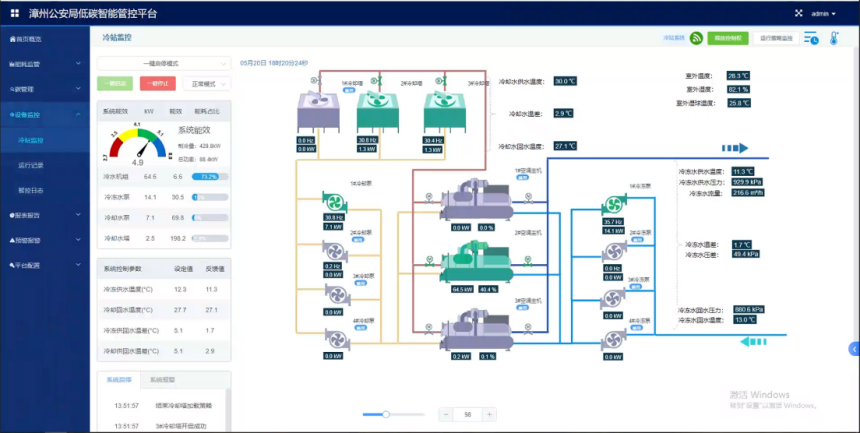Viewport: 860px width, 433px height.
Task: Click the green one-key start button
Action: click(x=115, y=83)
